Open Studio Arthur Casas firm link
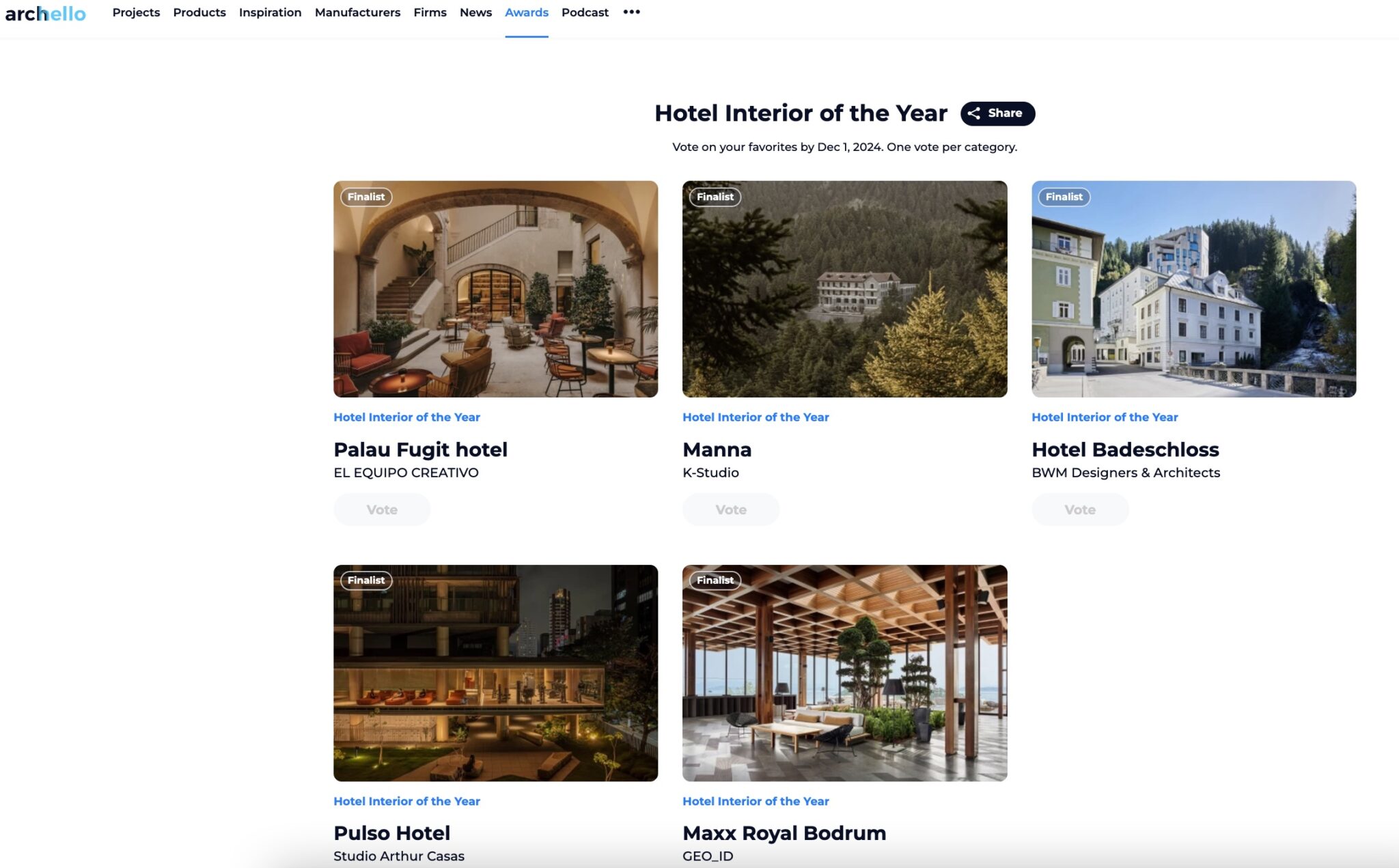The image size is (1399, 868). (399, 856)
